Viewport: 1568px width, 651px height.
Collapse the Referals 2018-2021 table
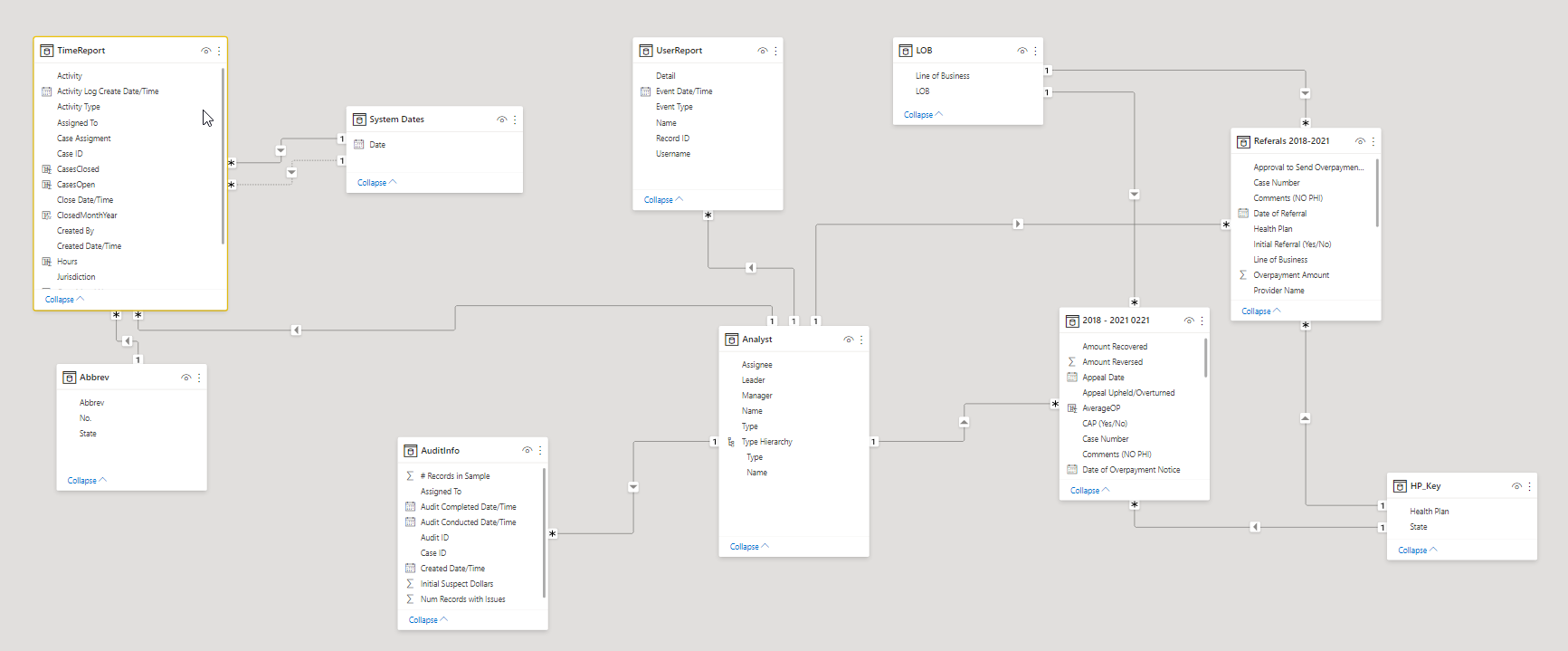click(x=1261, y=311)
